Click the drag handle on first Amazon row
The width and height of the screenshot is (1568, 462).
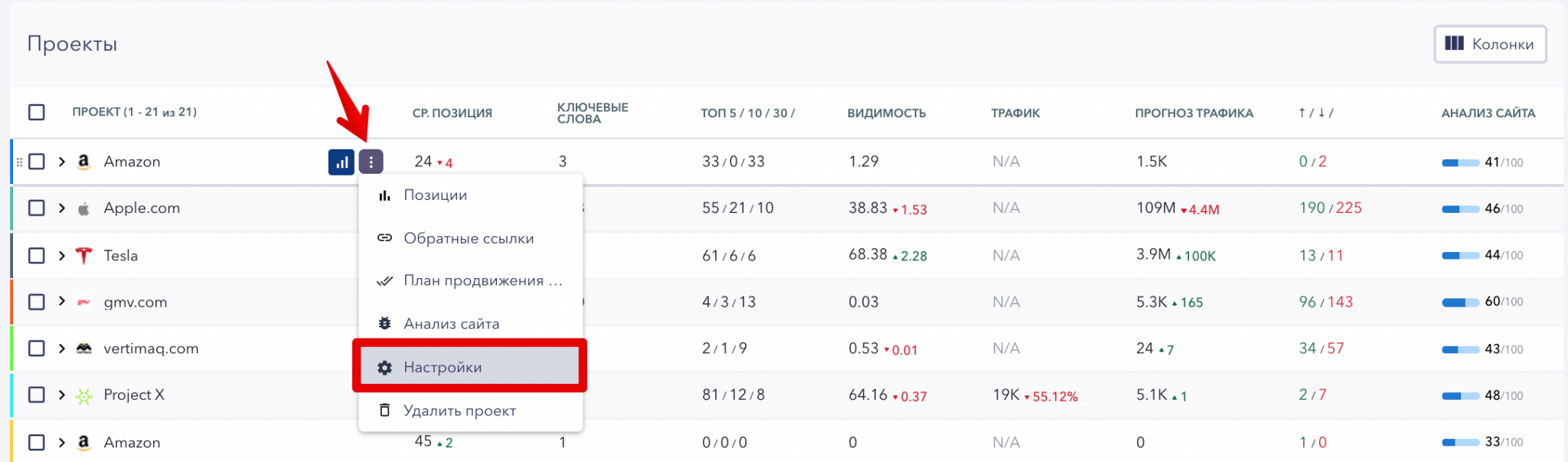point(20,162)
